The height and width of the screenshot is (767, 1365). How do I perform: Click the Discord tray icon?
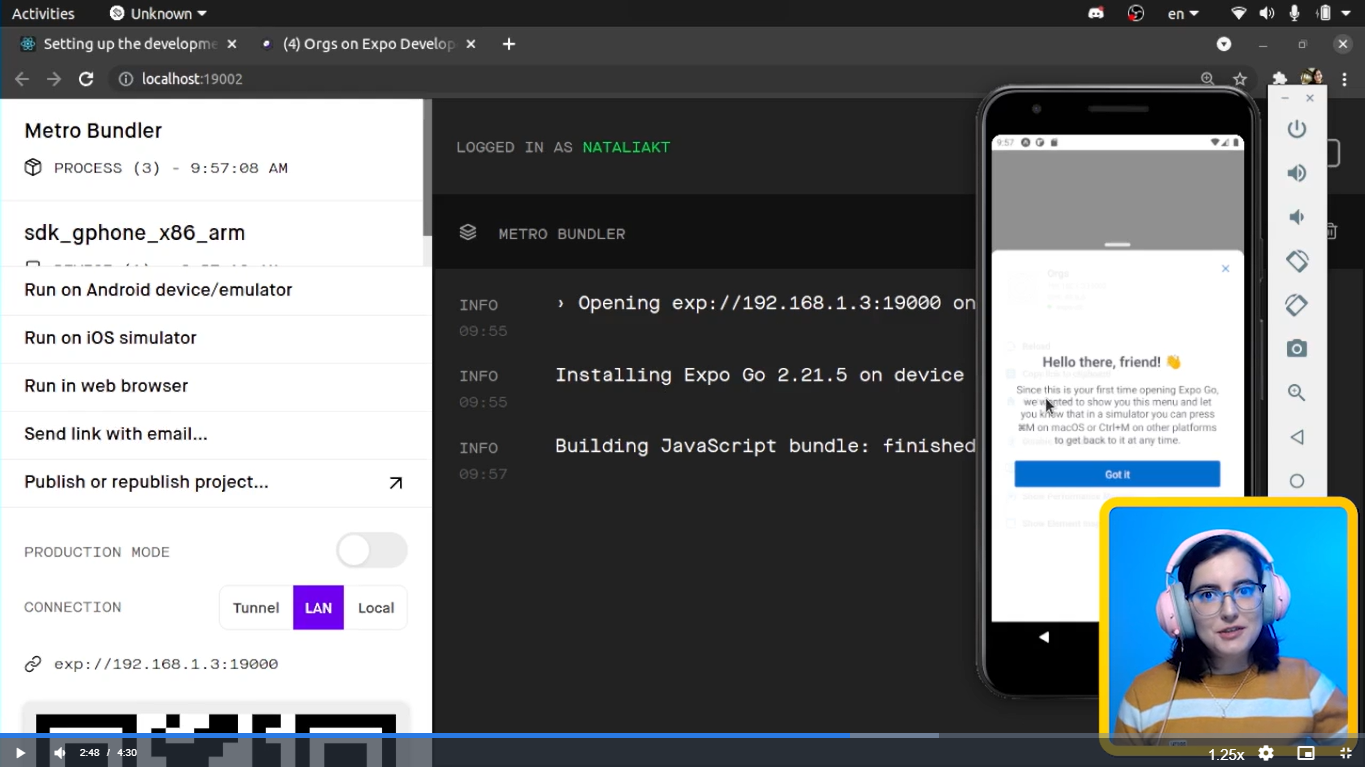click(x=1096, y=13)
